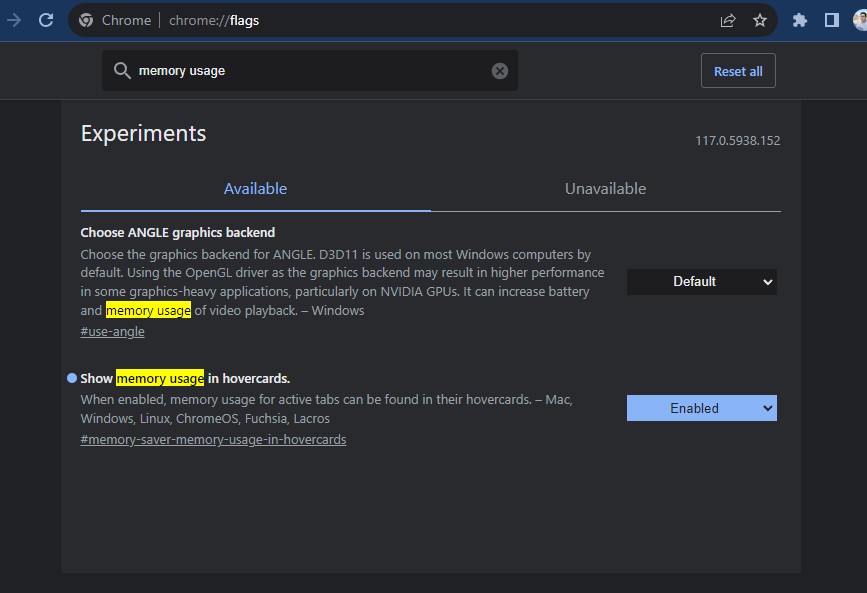Image resolution: width=867 pixels, height=593 pixels.
Task: Toggle the side panel icon
Action: click(832, 20)
